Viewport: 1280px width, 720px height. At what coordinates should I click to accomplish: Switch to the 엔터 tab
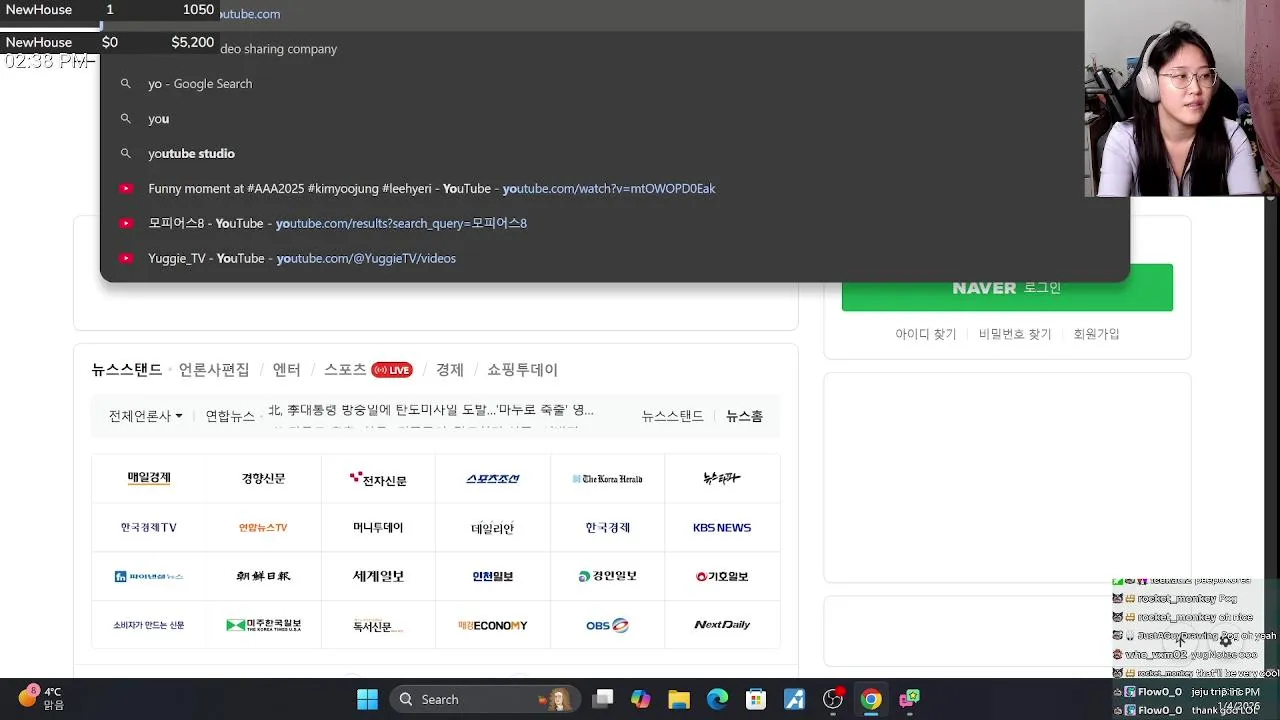286,370
